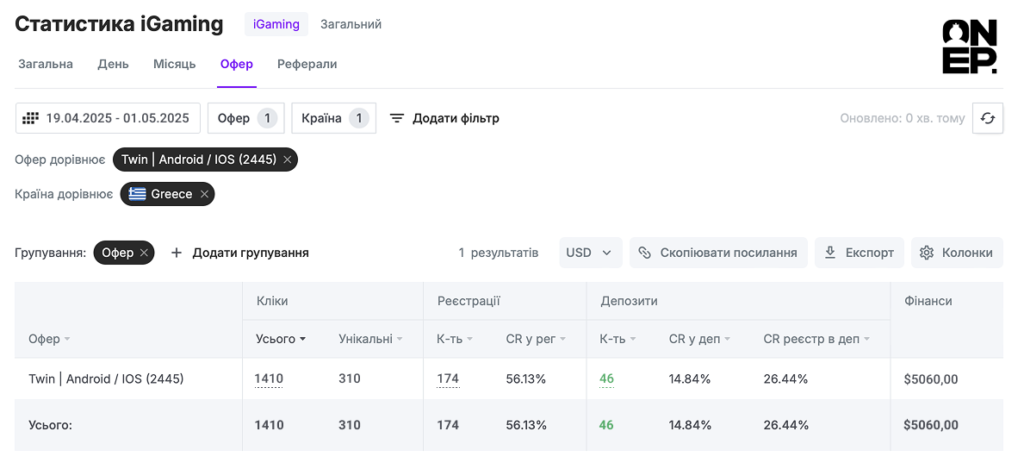Sort by CR реєстр в деп column header

(x=817, y=338)
